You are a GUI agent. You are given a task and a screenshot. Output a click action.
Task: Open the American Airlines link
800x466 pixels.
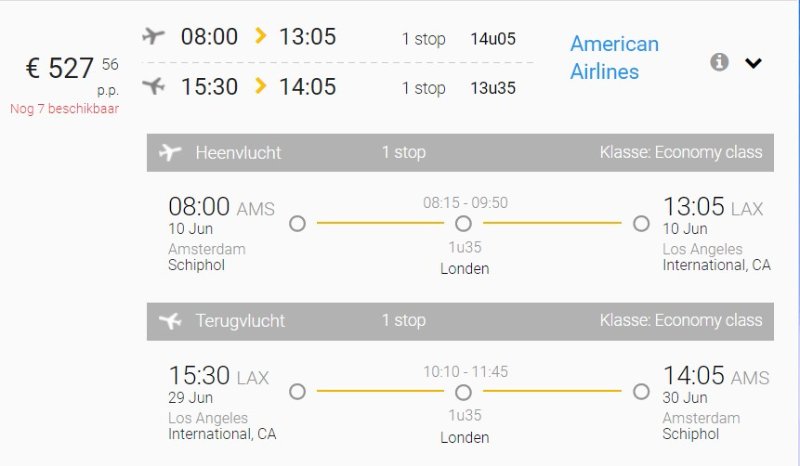click(x=614, y=58)
